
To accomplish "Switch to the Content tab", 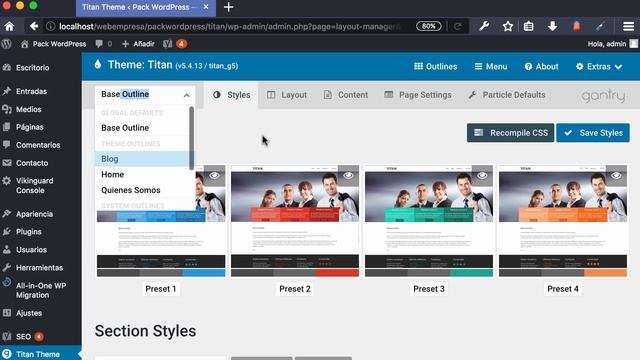I will [346, 95].
